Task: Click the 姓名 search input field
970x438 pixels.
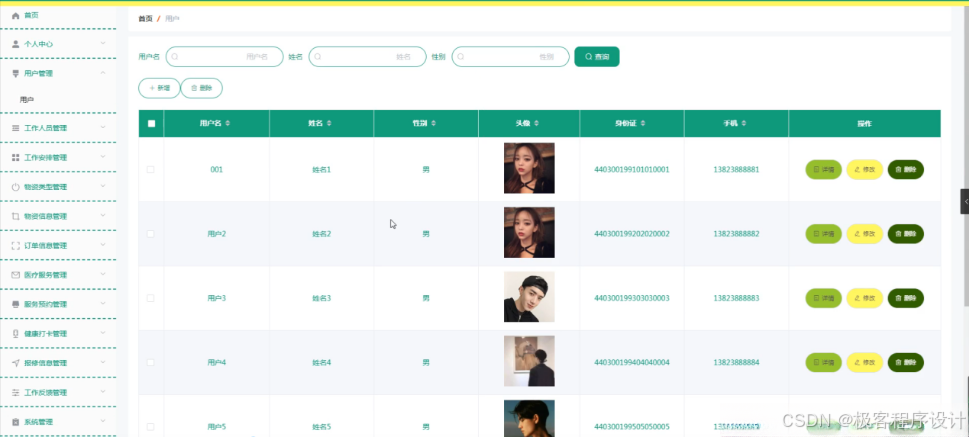Action: tap(367, 57)
